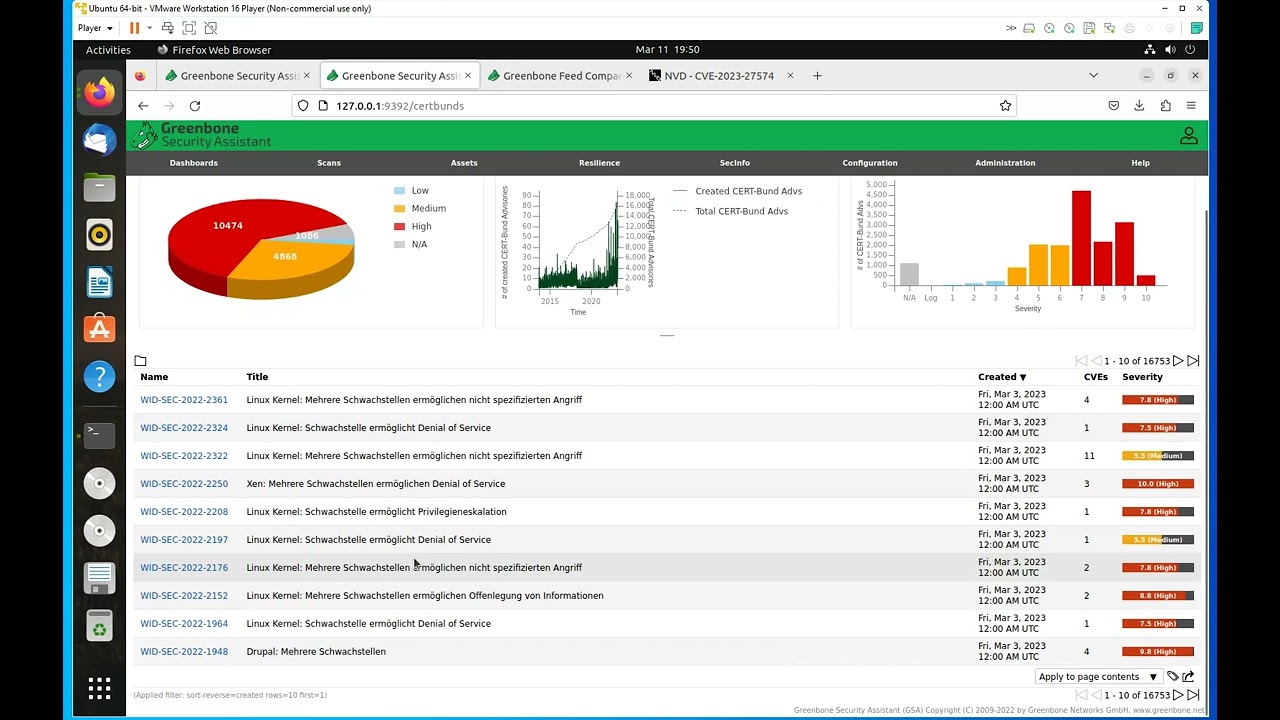
Task: Sort by the Title column header
Action: (x=257, y=377)
